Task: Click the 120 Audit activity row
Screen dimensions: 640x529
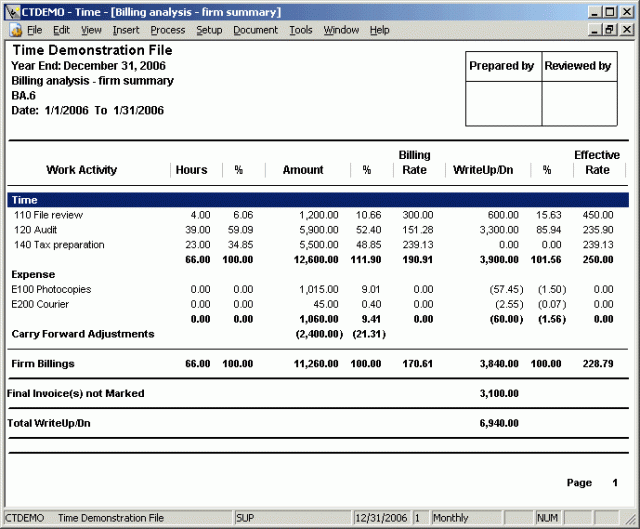Action: point(39,230)
